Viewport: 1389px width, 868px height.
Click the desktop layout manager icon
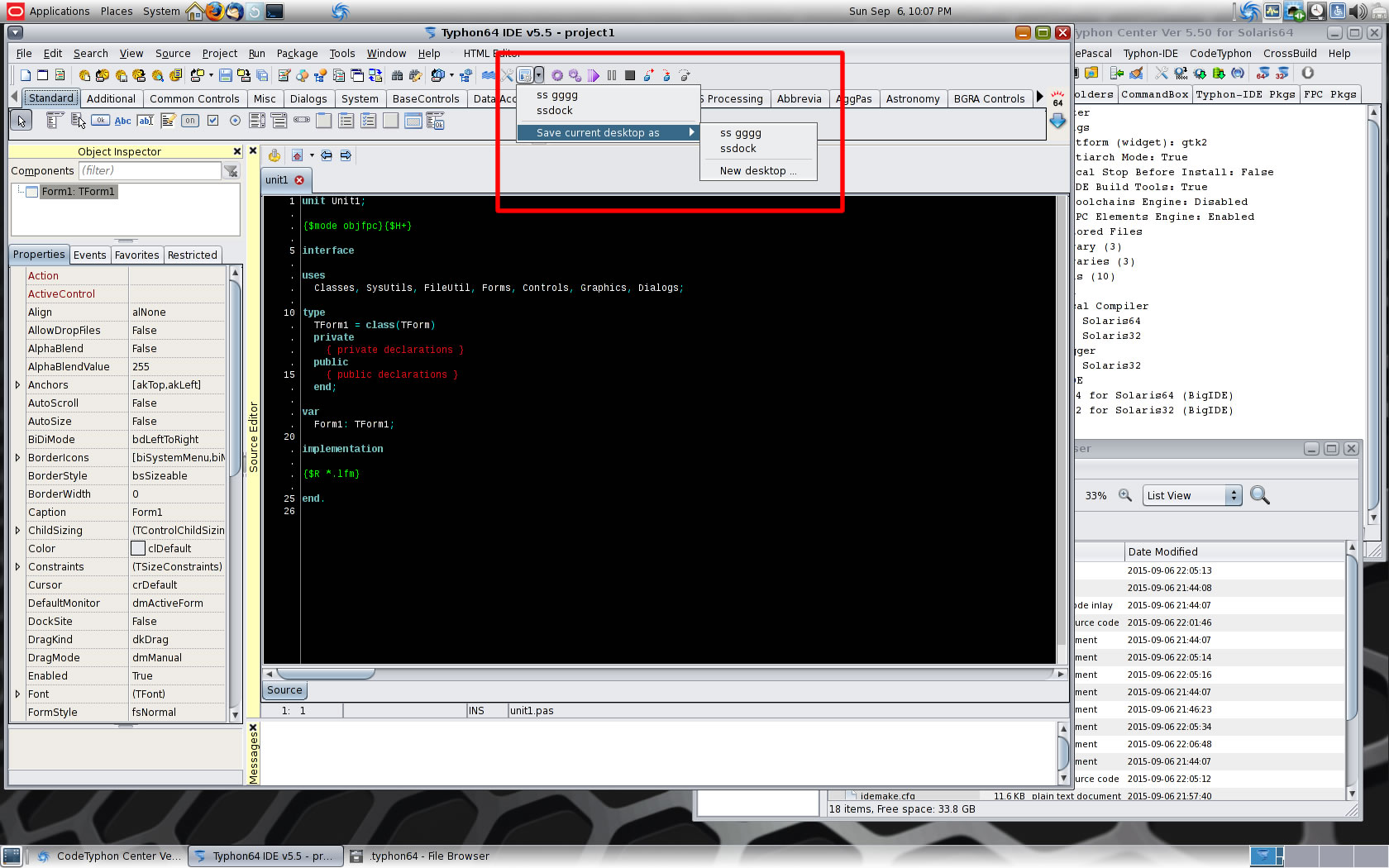(525, 75)
